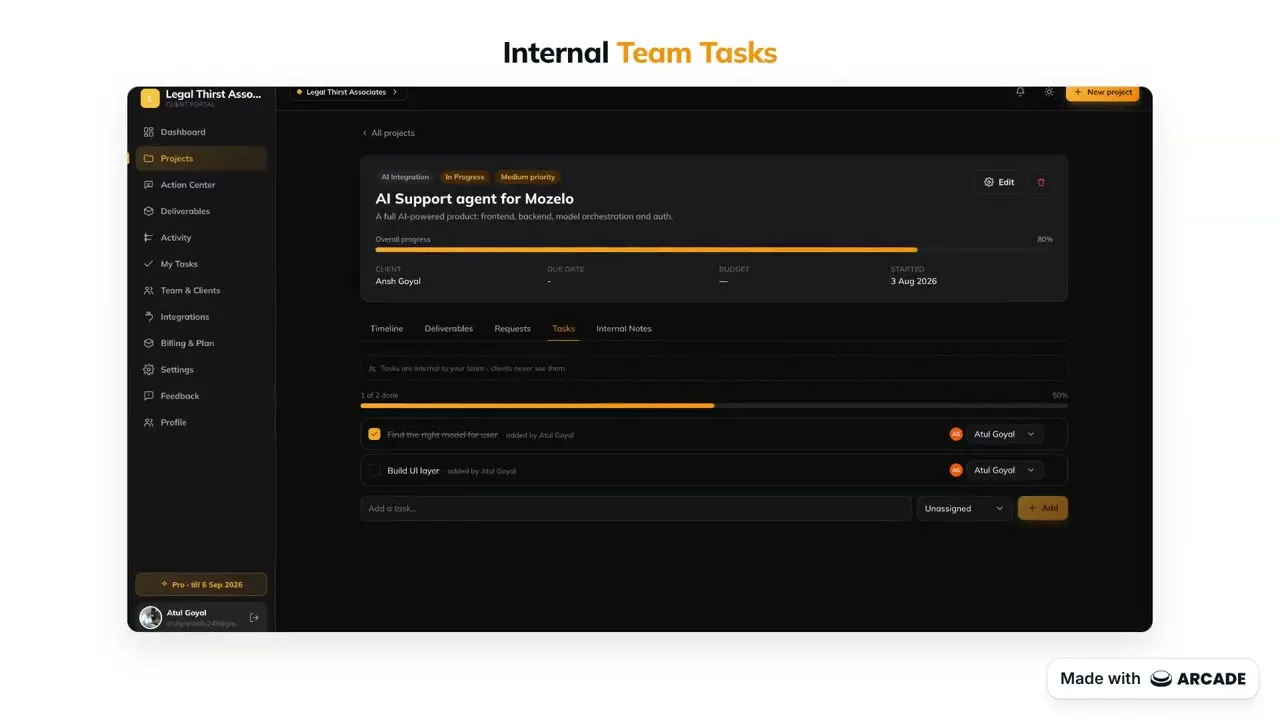Image resolution: width=1280 pixels, height=720 pixels.
Task: Click the project description about AI-powered product
Action: point(524,217)
